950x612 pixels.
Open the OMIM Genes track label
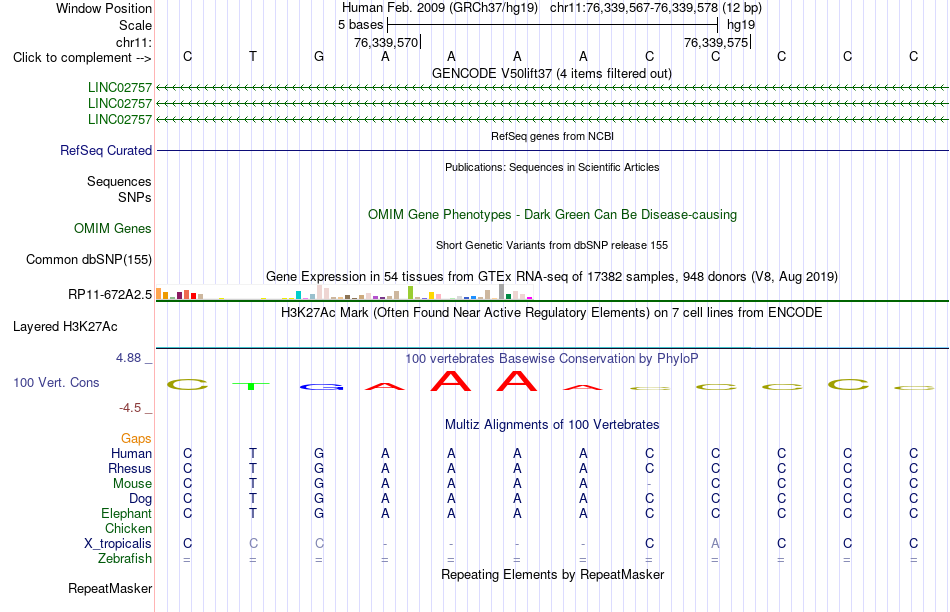tap(113, 228)
